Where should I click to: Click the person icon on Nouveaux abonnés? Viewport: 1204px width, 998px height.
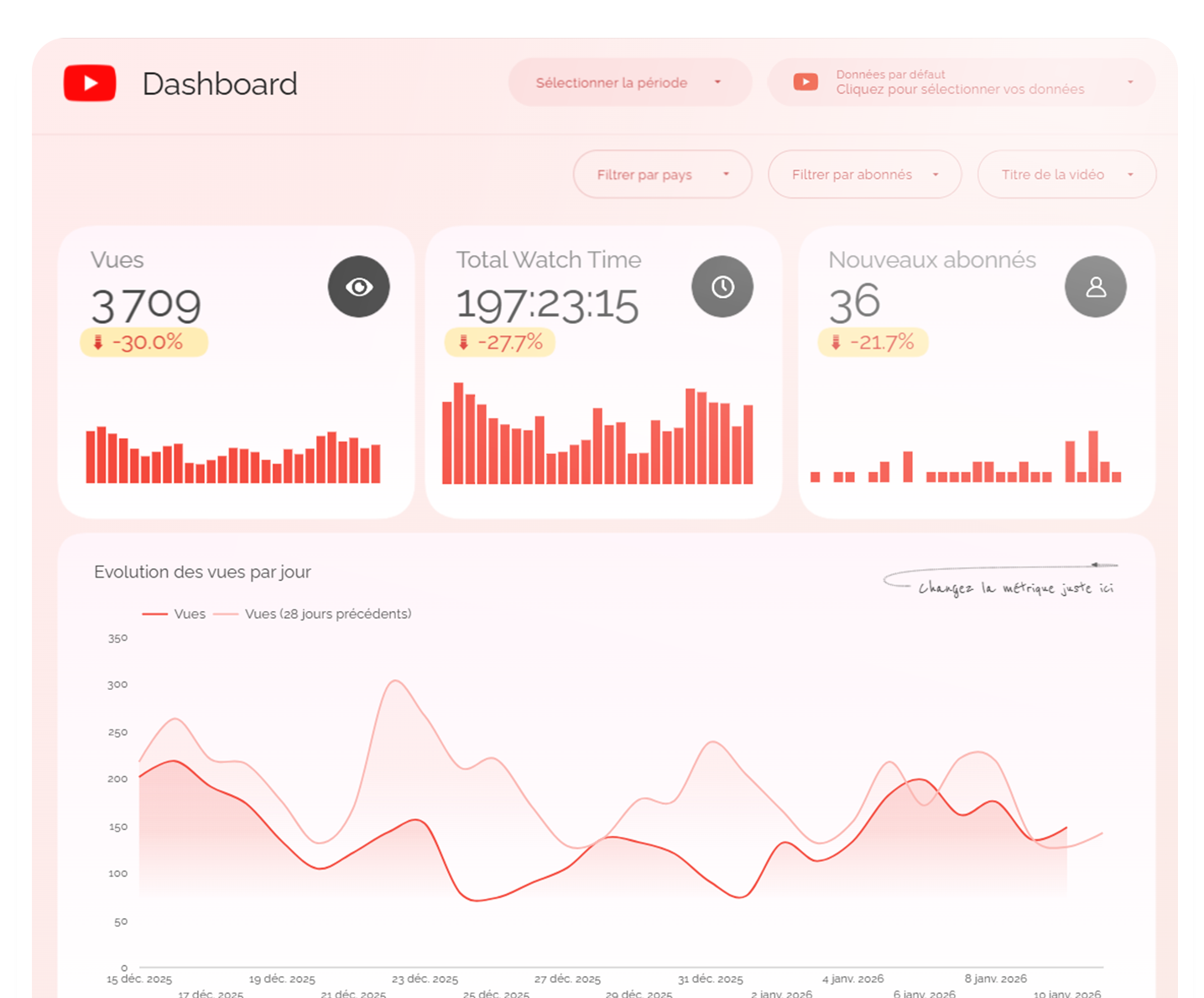click(1095, 286)
